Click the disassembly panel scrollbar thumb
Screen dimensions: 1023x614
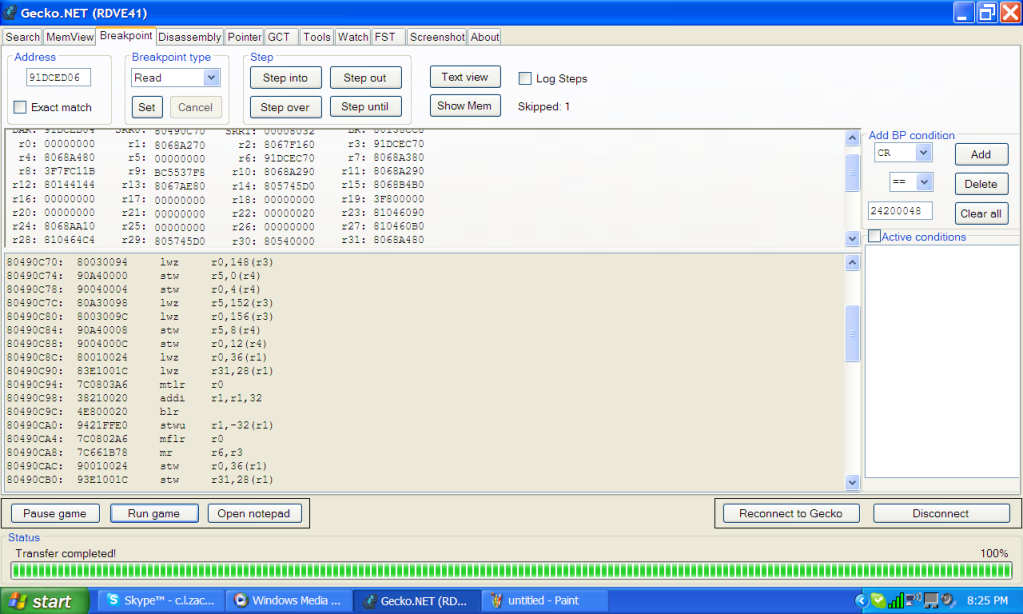click(852, 333)
